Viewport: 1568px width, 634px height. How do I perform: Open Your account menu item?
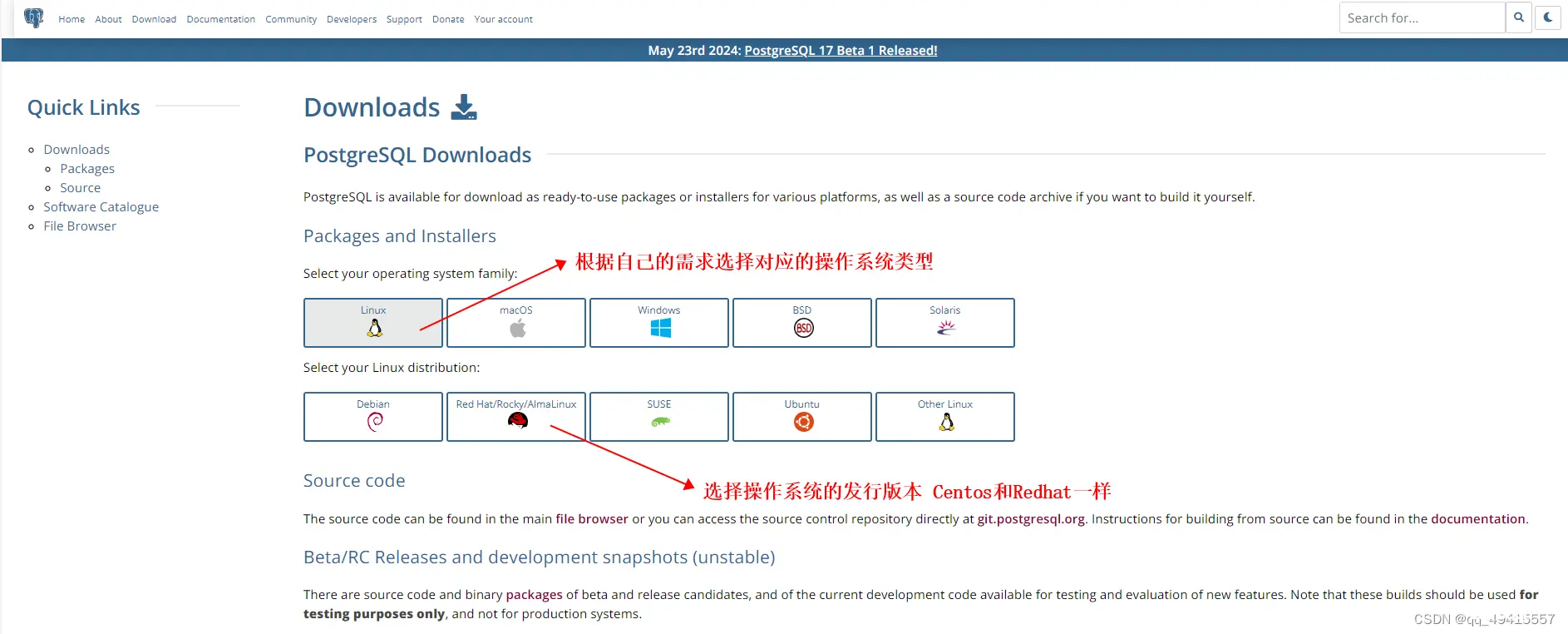(x=504, y=19)
